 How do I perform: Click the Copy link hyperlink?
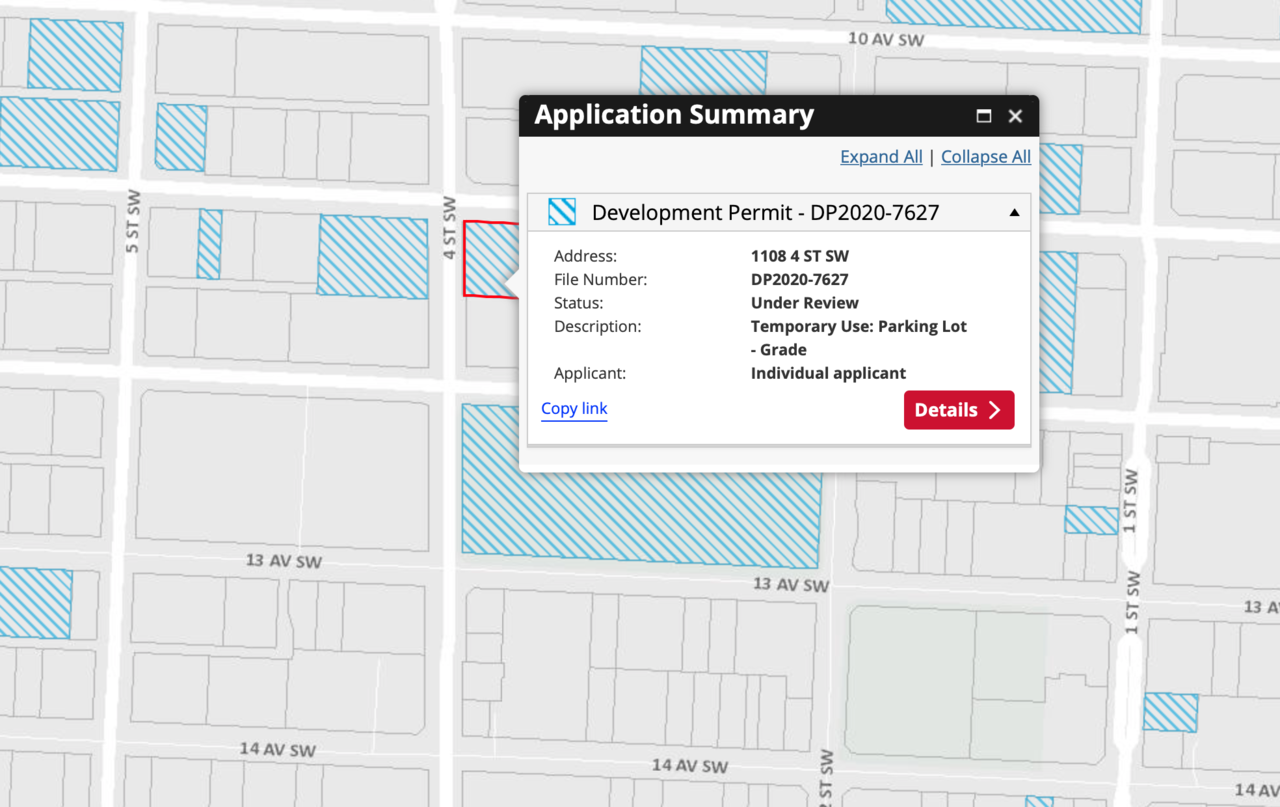[x=574, y=408]
